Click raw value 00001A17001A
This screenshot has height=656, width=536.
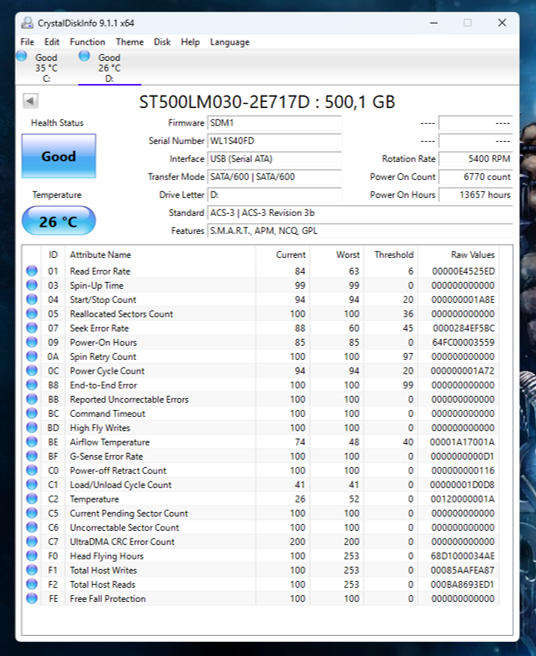(x=462, y=442)
